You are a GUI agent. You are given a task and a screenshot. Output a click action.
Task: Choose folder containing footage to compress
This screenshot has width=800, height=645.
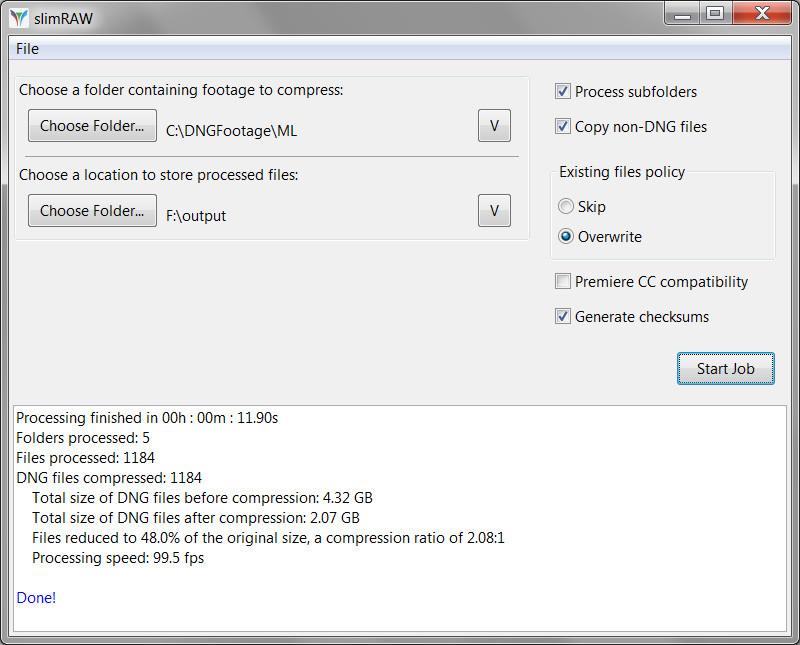[92, 126]
